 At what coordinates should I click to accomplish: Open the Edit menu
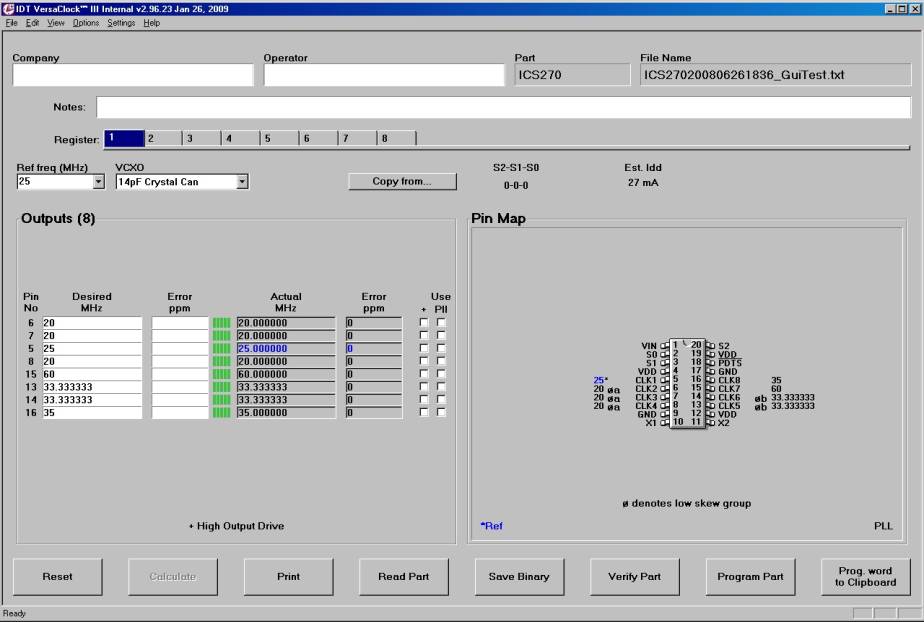point(32,23)
